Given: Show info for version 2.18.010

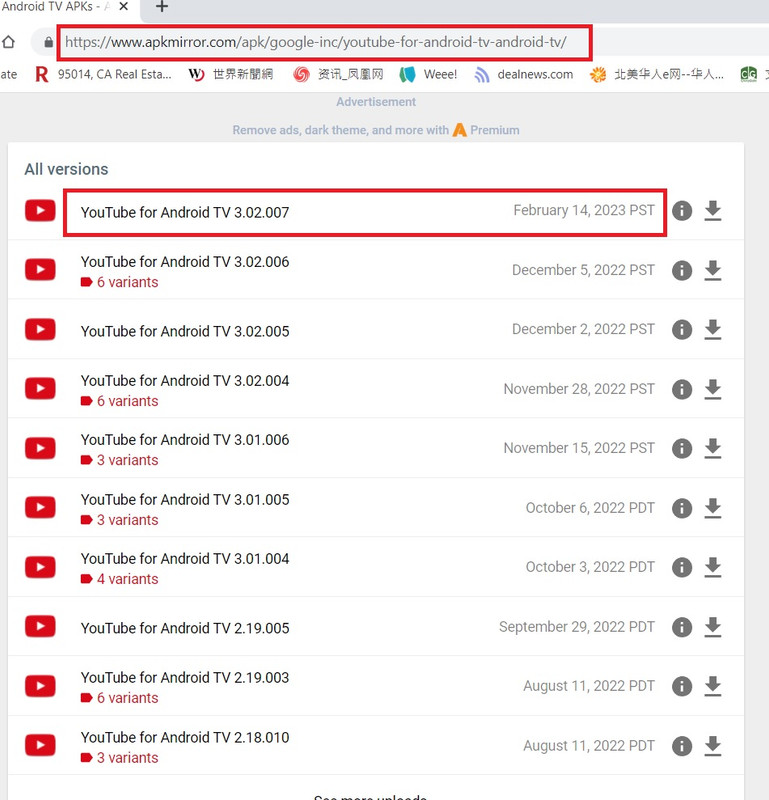Looking at the screenshot, I should 682,746.
